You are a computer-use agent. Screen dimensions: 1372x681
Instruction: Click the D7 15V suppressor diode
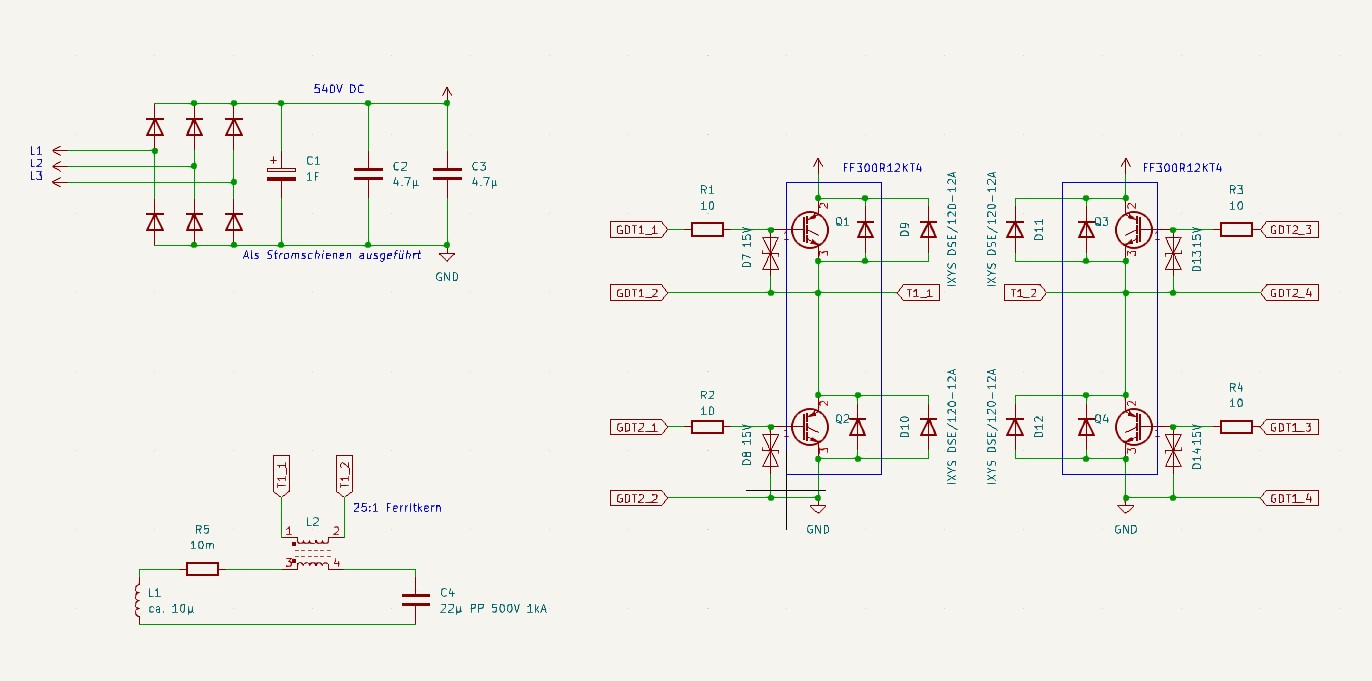[x=770, y=252]
